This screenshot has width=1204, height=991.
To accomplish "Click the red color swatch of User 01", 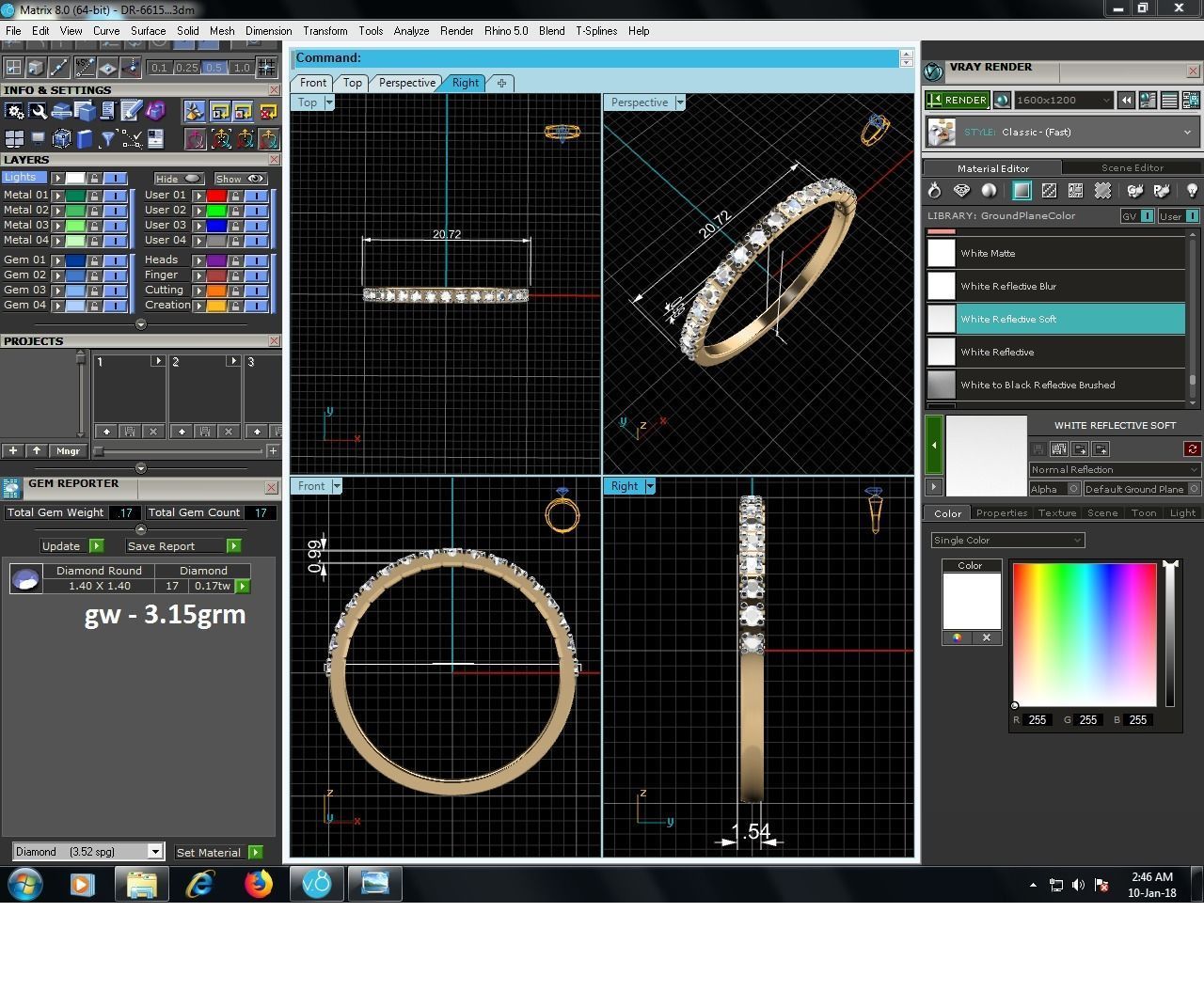I will click(216, 196).
